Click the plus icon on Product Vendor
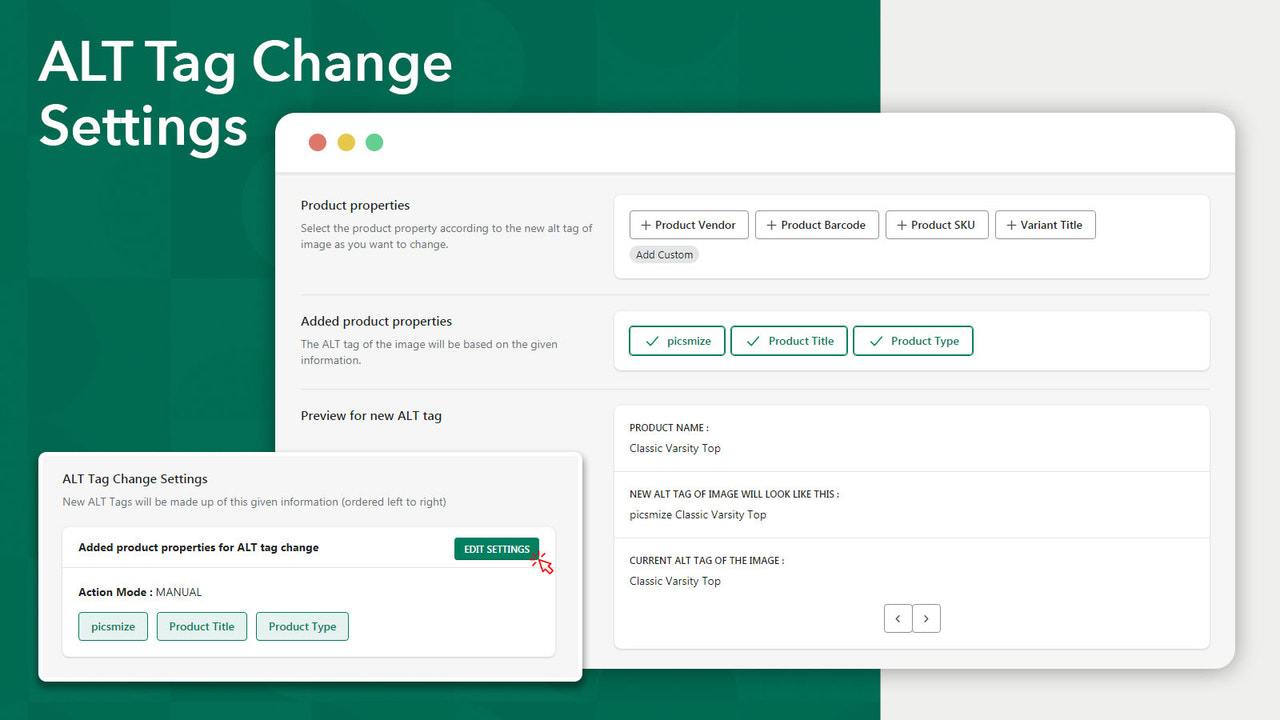Screen dimensions: 1280x720 click(645, 224)
